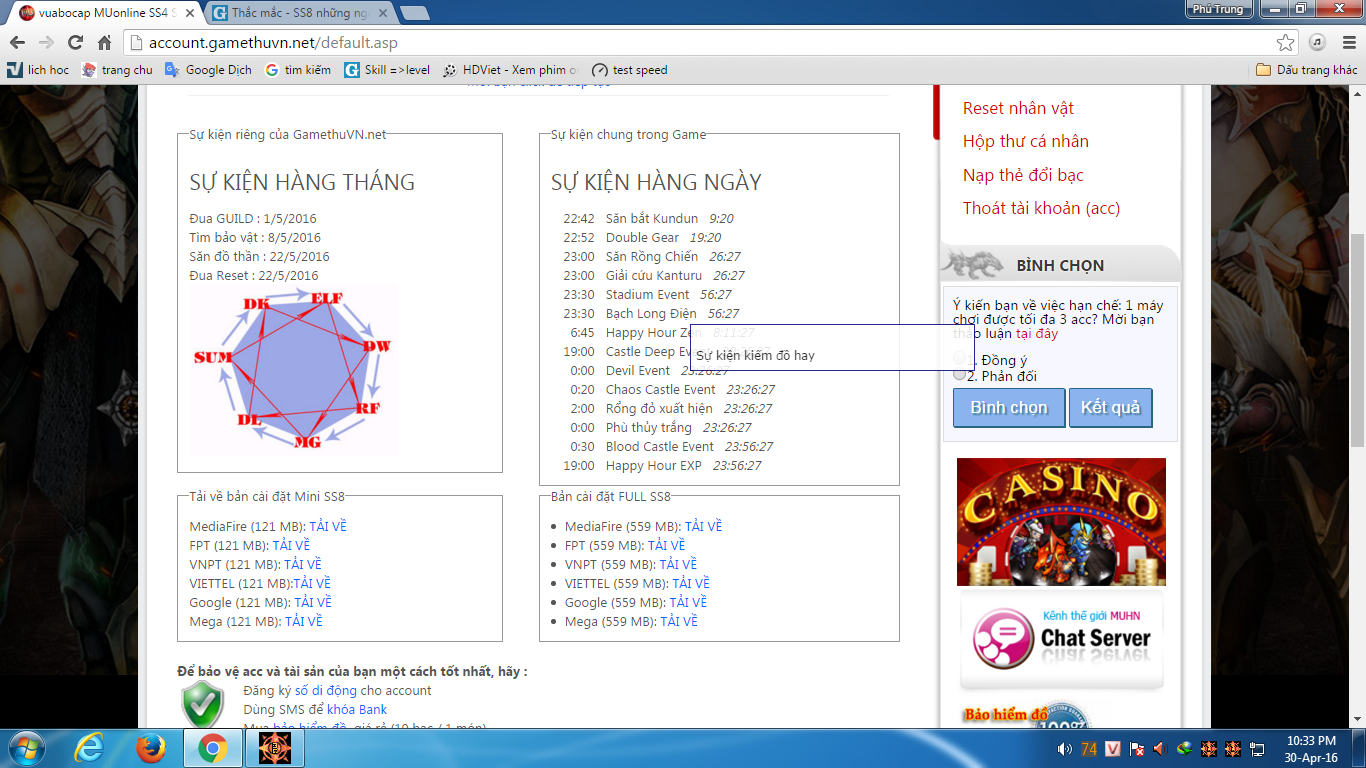Bookmark this page with star icon
Viewport: 1366px width, 768px height.
point(1286,43)
